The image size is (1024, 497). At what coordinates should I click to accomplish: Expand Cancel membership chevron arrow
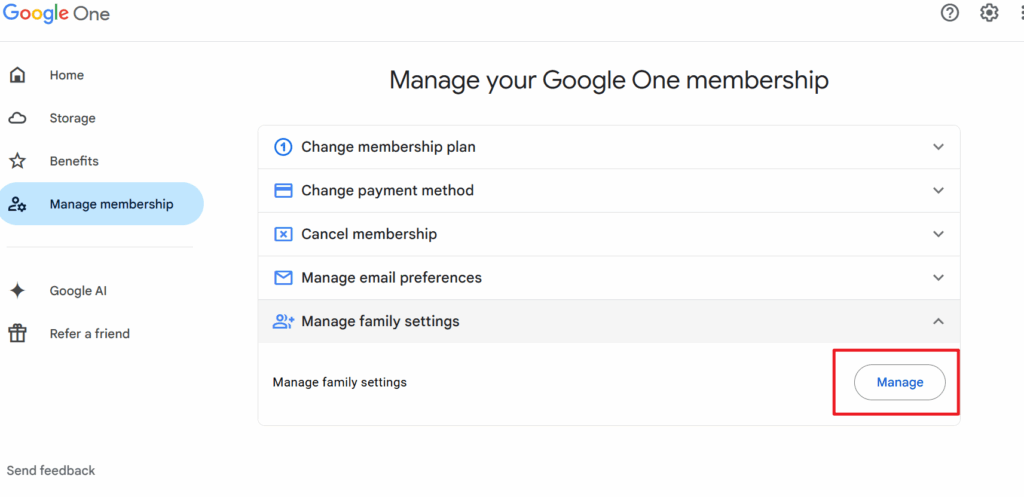pyautogui.click(x=938, y=234)
